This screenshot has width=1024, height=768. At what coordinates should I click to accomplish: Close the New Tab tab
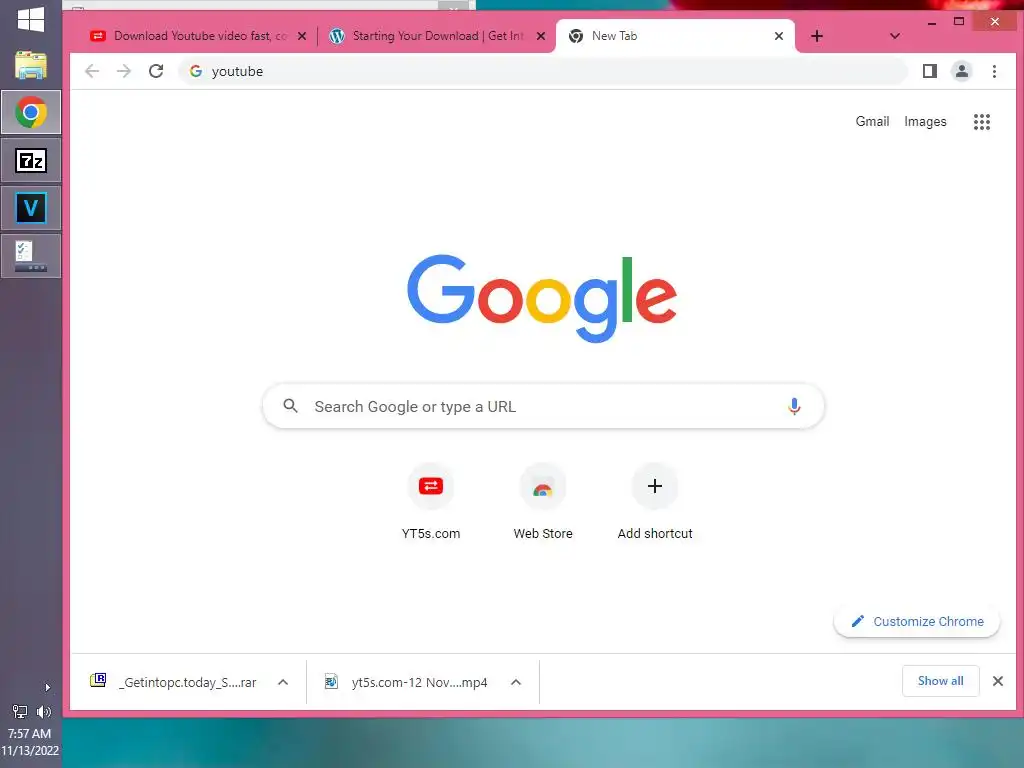point(778,36)
